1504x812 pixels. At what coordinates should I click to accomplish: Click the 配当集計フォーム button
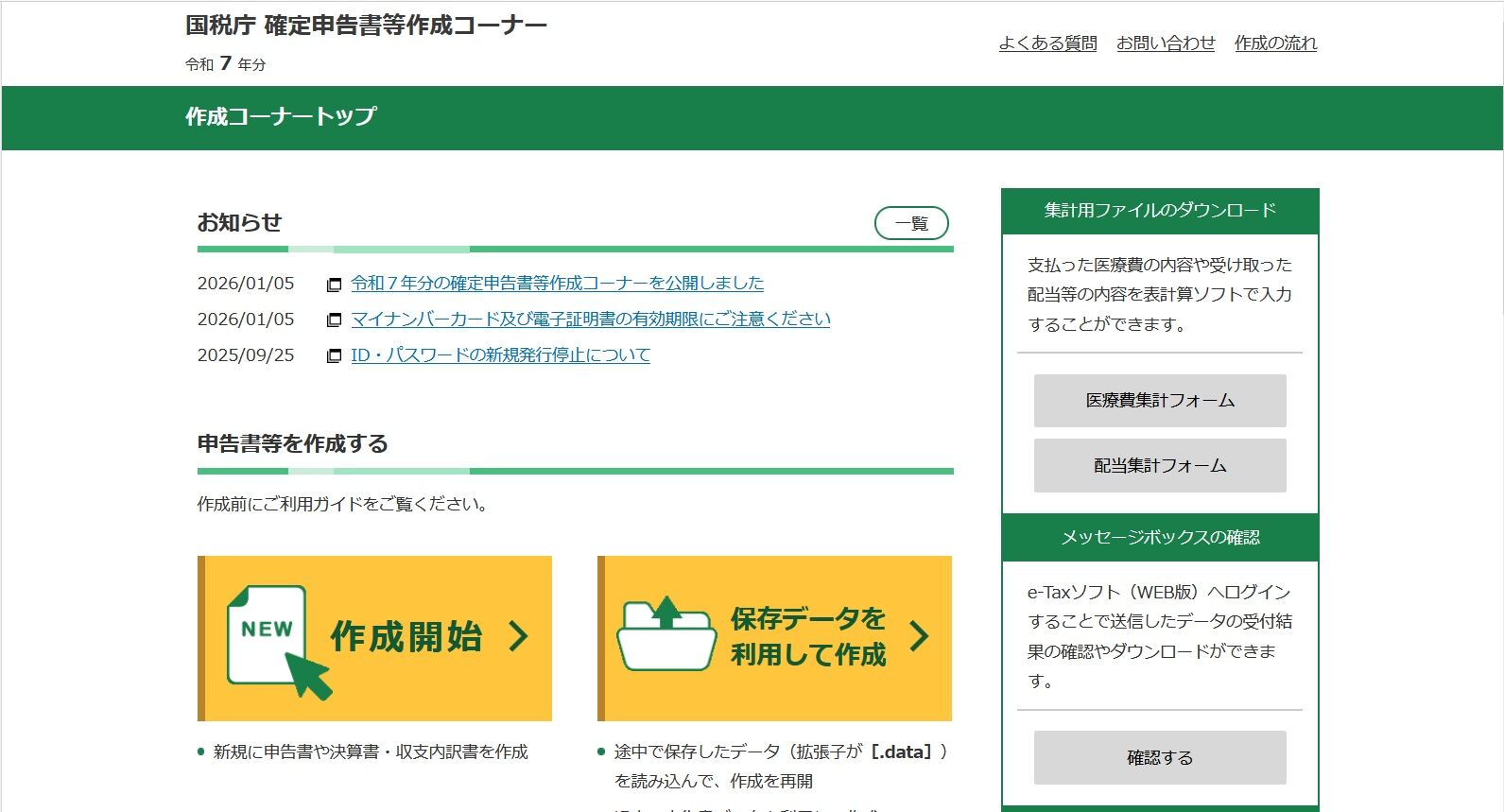click(x=1160, y=465)
